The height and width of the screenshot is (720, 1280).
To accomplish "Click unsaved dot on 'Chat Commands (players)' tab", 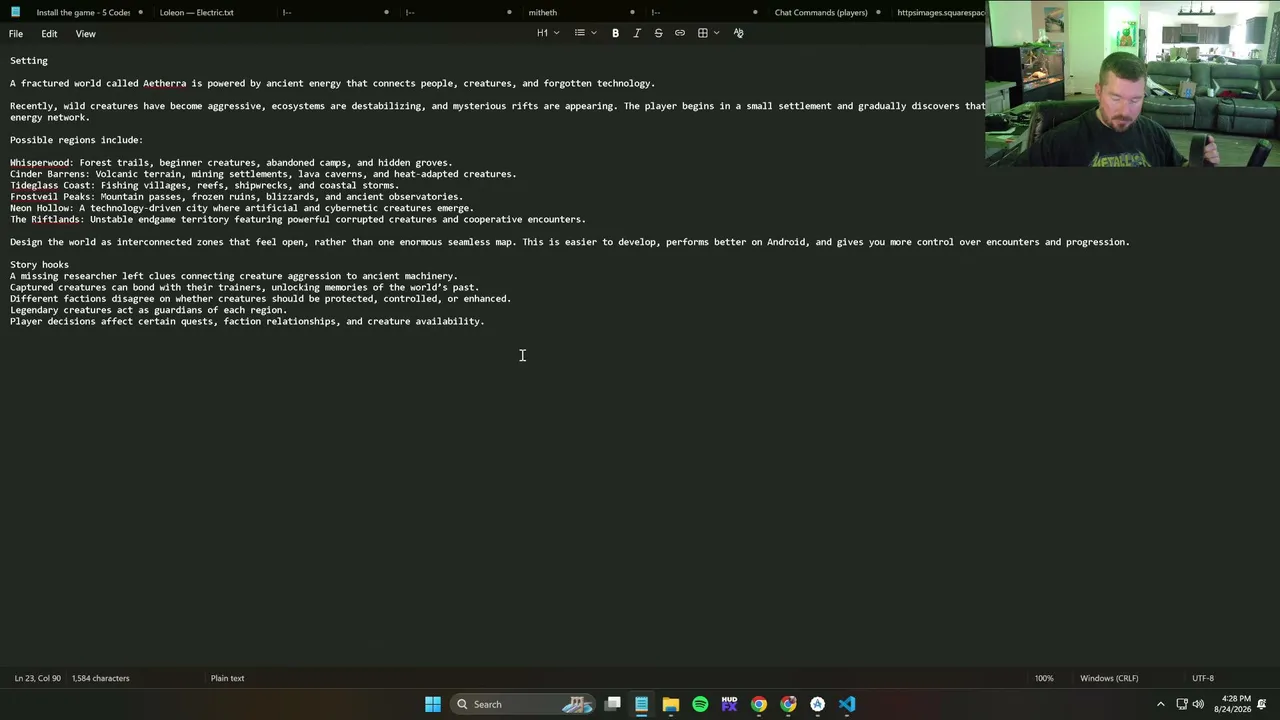I will click(879, 12).
